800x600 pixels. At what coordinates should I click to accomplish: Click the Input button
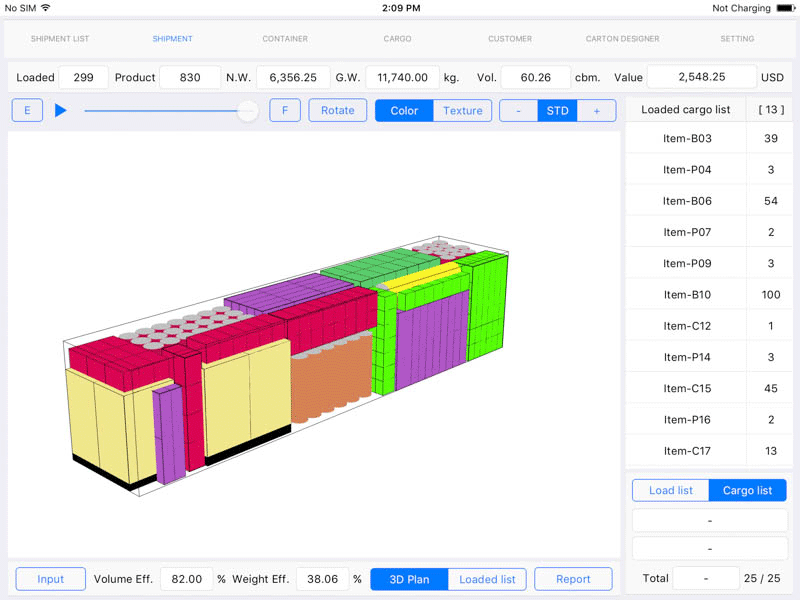(50, 579)
